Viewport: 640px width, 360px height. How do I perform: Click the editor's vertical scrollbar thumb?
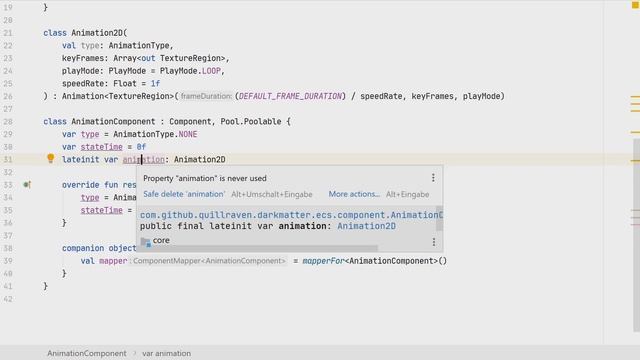(x=636, y=235)
